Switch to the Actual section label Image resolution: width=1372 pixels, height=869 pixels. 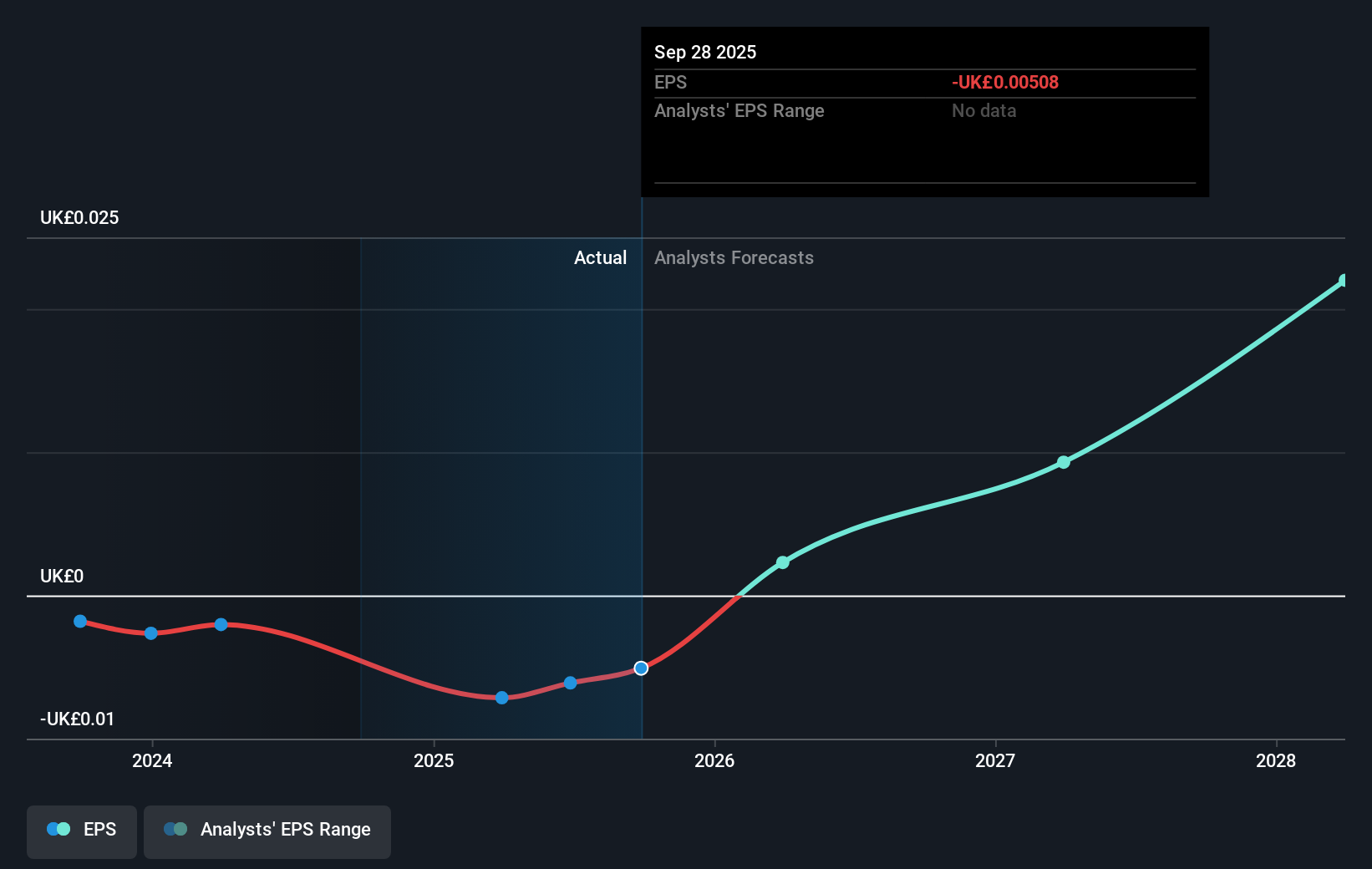point(600,257)
